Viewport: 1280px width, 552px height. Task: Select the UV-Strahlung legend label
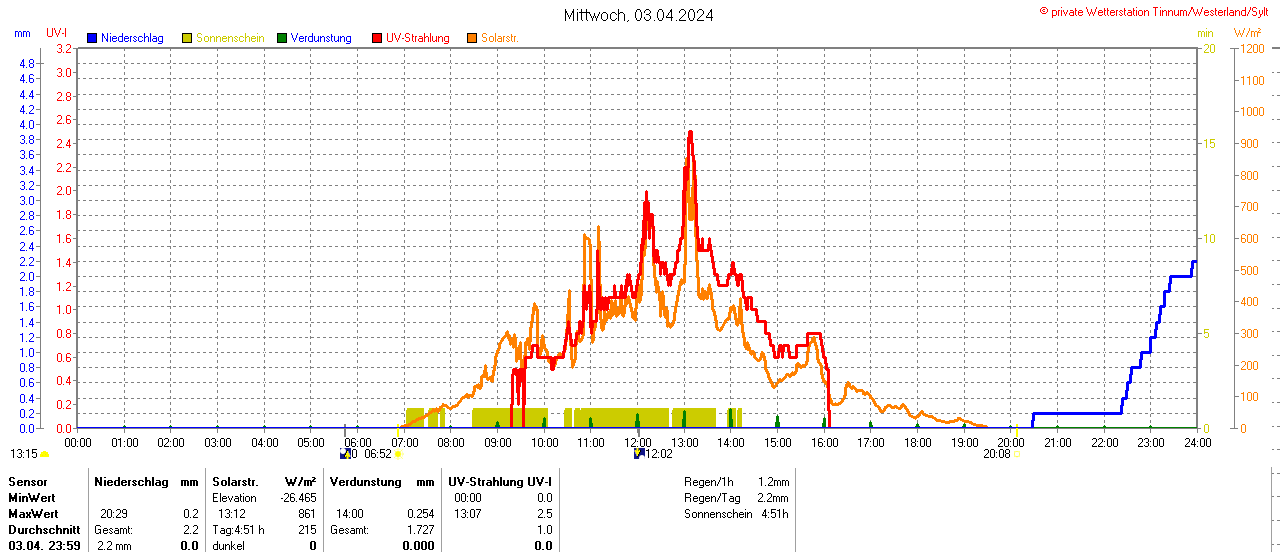tap(417, 38)
